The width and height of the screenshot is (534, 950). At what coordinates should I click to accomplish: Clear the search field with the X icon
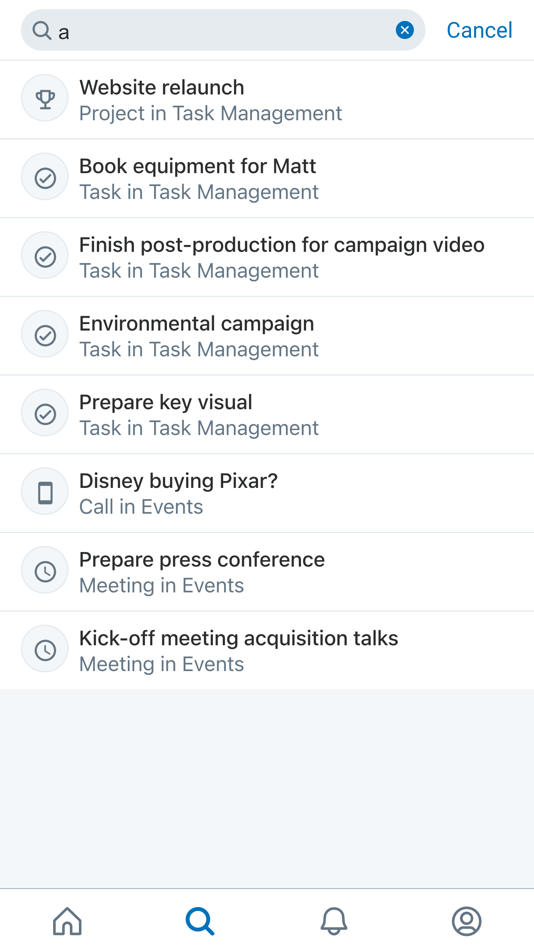click(405, 30)
